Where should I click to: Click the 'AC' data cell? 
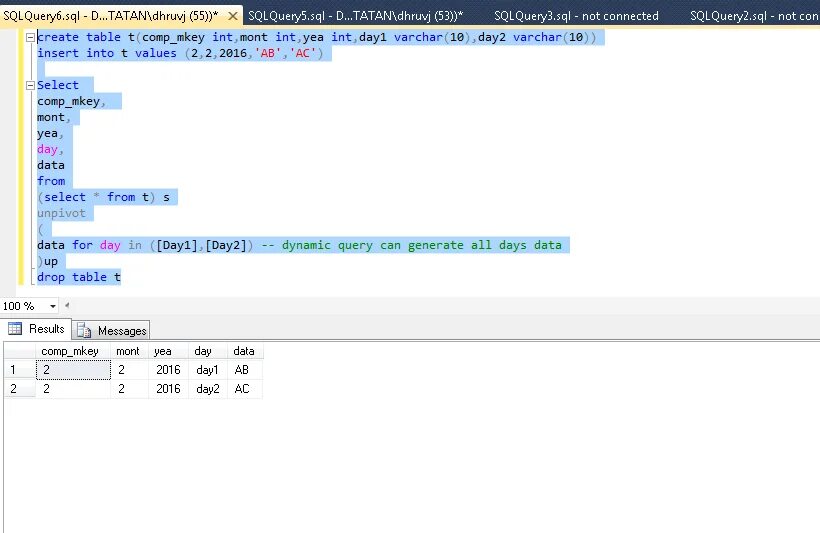tap(245, 389)
